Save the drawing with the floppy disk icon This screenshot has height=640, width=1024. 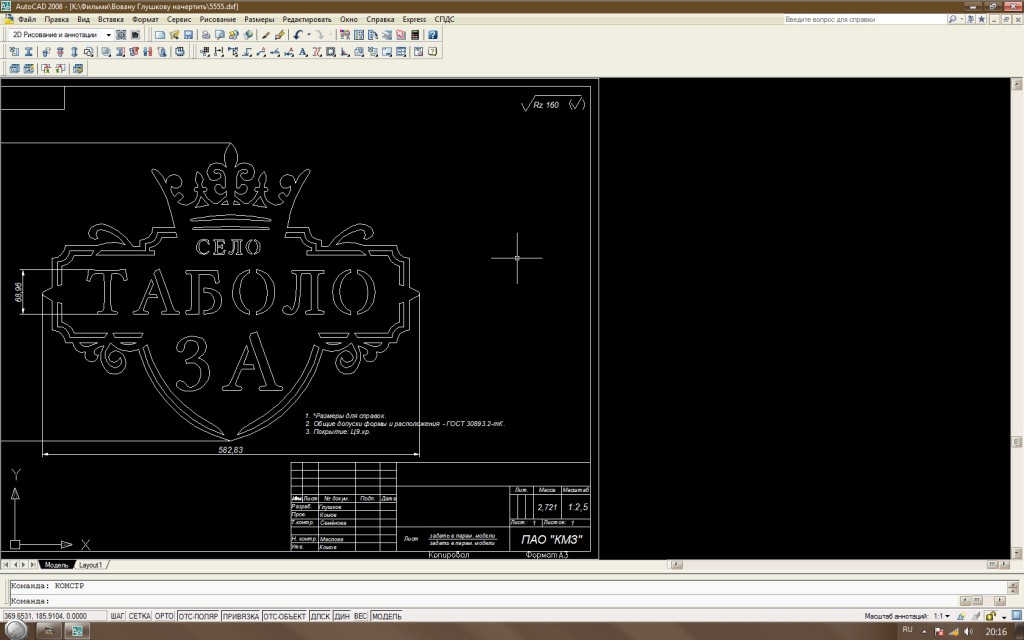pyautogui.click(x=188, y=35)
